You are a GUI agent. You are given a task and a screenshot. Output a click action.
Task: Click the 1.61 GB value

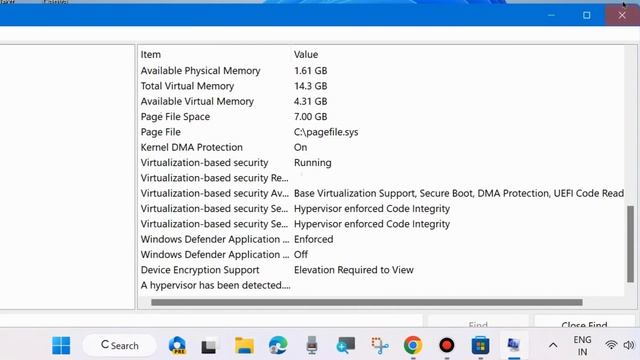tap(310, 71)
